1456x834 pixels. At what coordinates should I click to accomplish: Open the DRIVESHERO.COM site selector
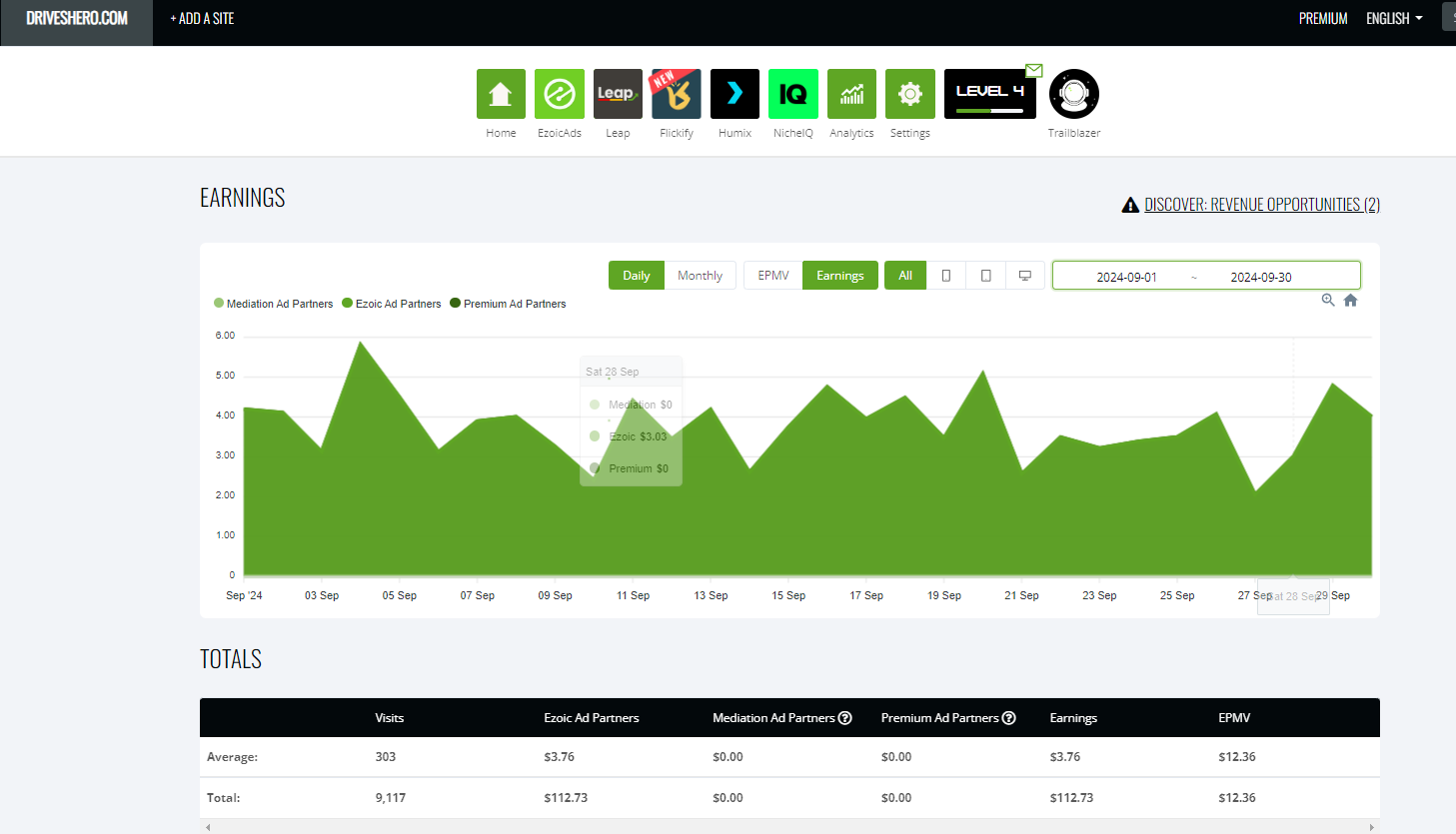click(77, 19)
